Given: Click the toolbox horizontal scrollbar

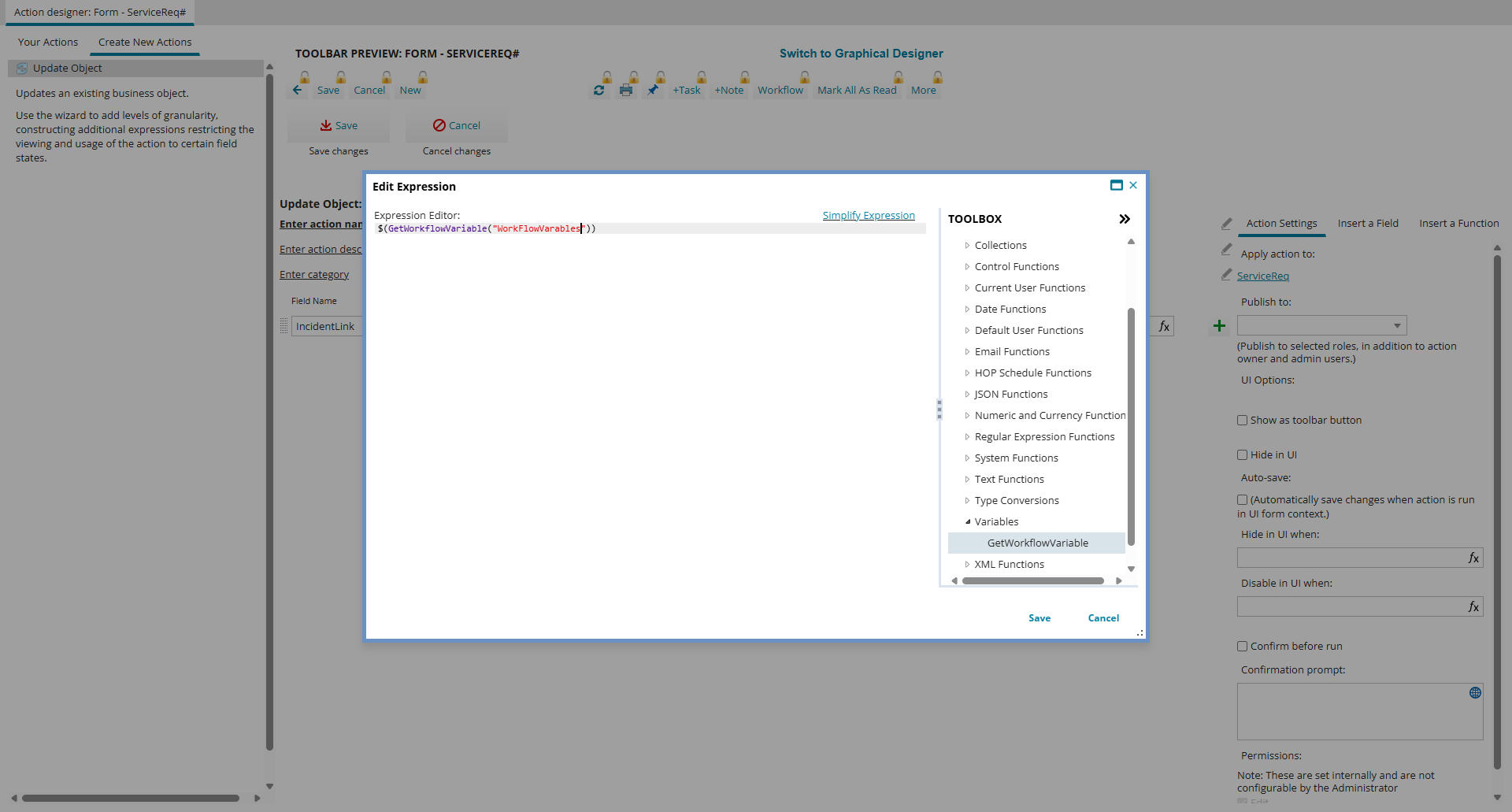Looking at the screenshot, I should pyautogui.click(x=1032, y=581).
